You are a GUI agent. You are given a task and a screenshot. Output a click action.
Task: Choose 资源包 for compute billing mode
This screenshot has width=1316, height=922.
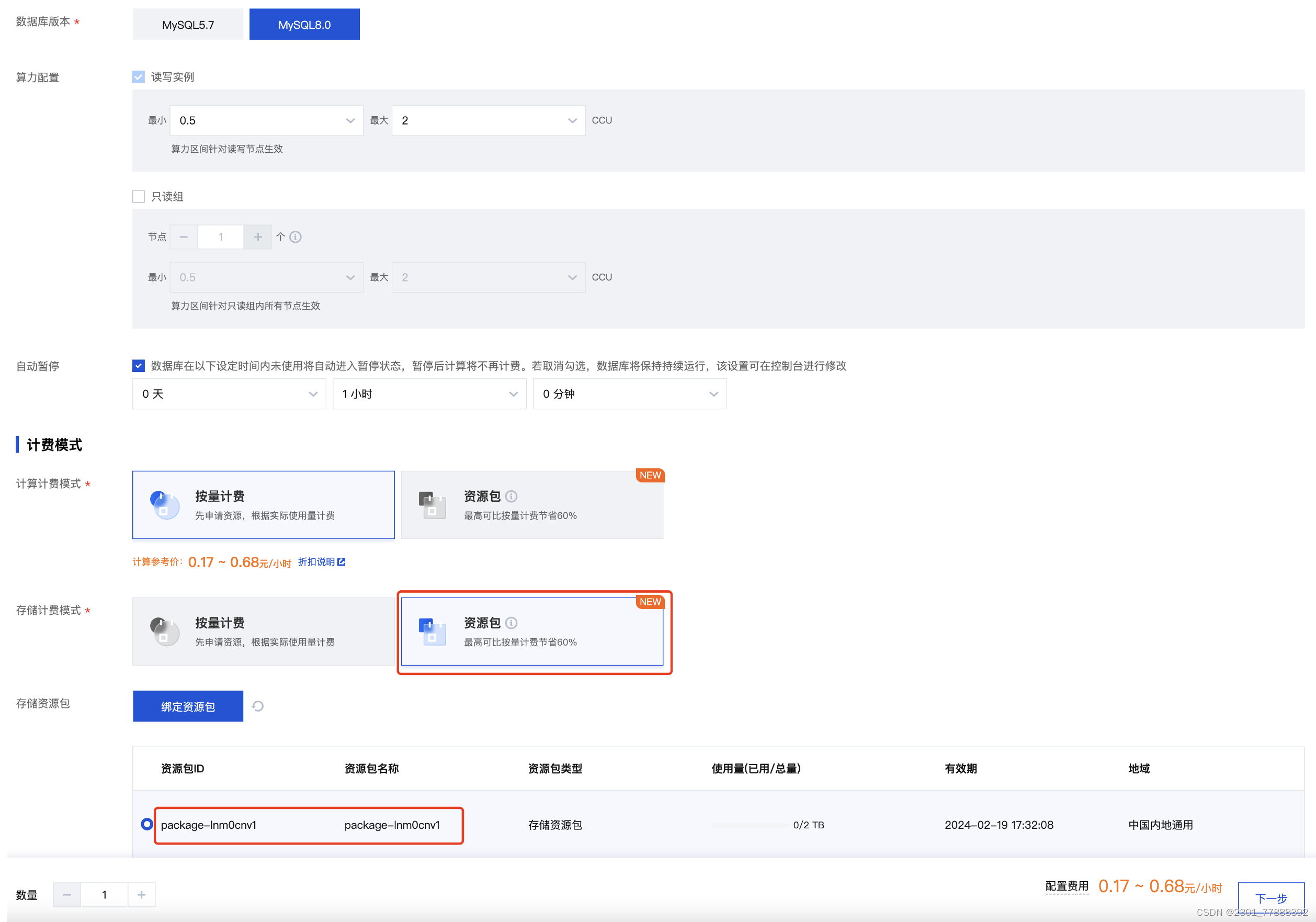click(532, 505)
